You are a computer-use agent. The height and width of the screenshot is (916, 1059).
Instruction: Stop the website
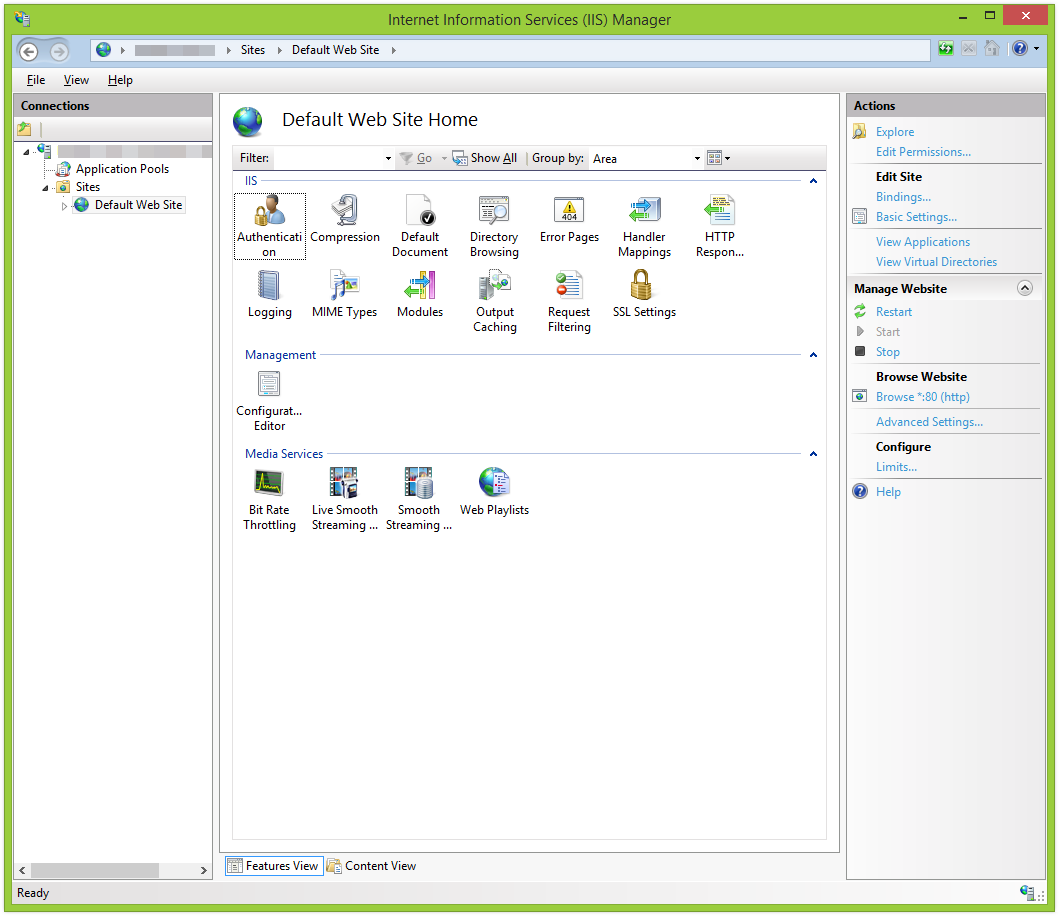pos(887,352)
